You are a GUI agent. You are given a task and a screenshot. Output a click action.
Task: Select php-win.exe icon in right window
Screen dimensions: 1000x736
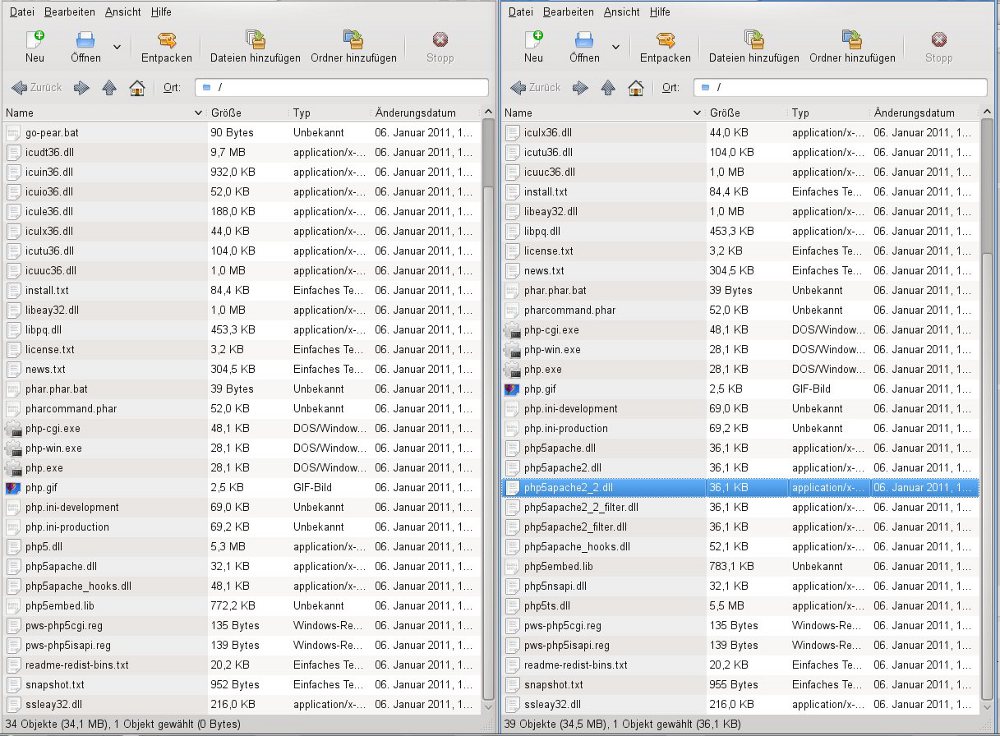click(512, 350)
